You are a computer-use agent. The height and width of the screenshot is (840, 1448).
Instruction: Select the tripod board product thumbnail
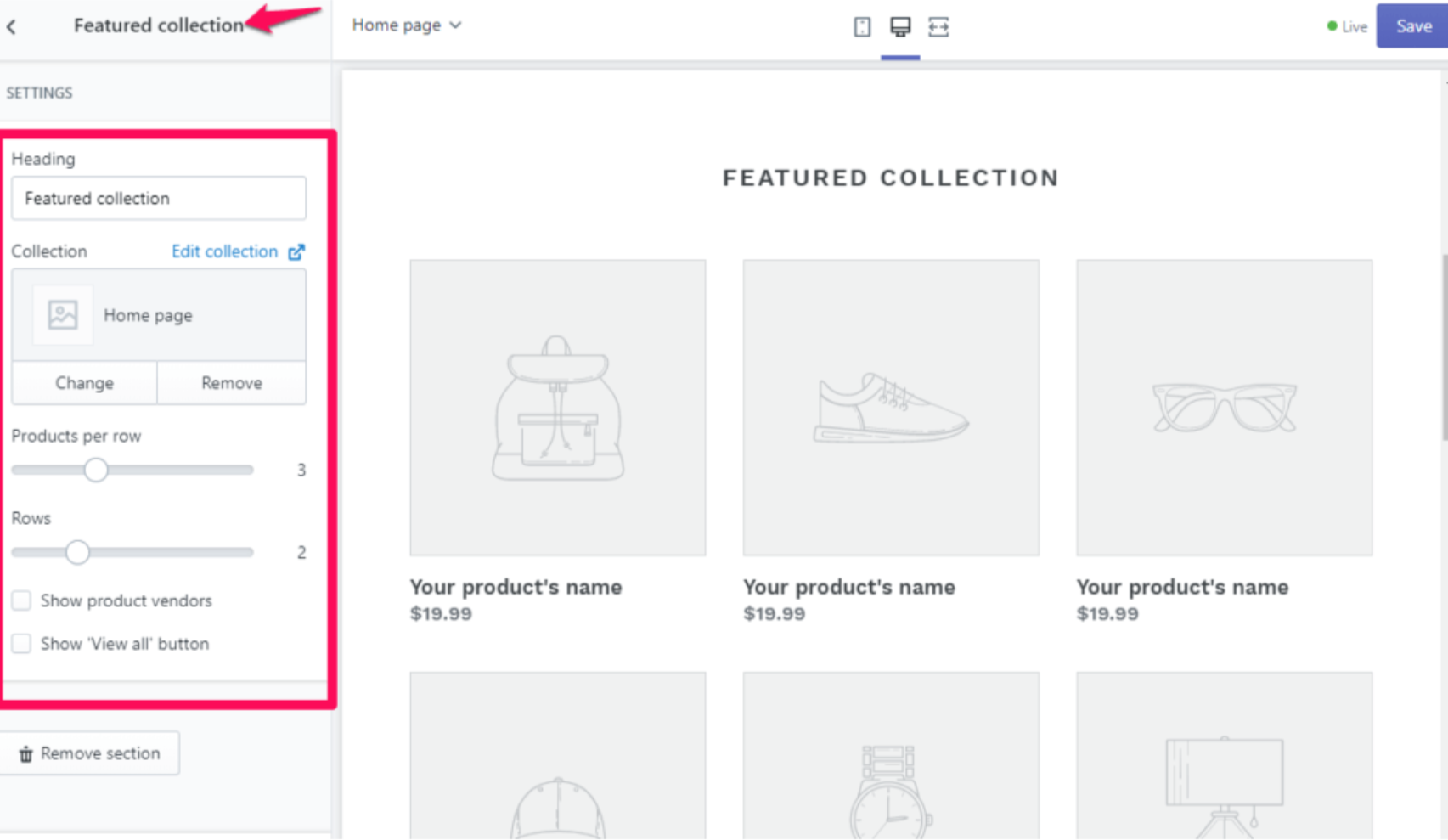[1225, 756]
